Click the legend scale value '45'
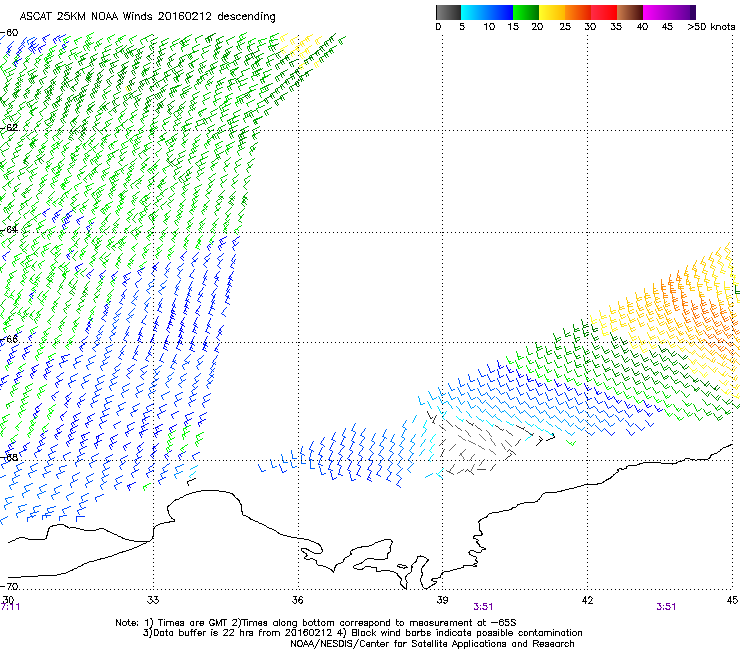 pyautogui.click(x=667, y=27)
